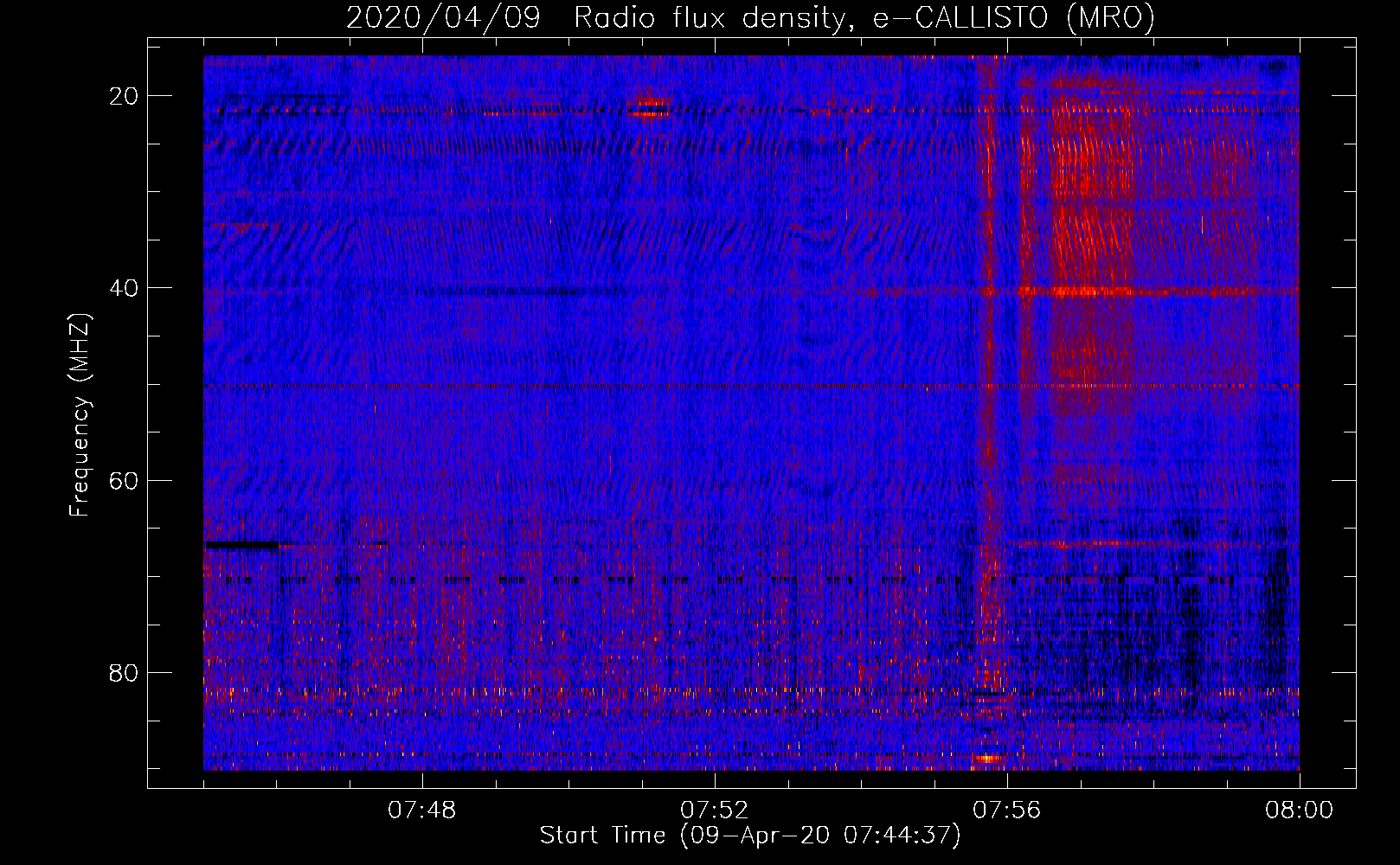The height and width of the screenshot is (865, 1400).
Task: Click the time tick label 07:48
Action: coord(422,811)
